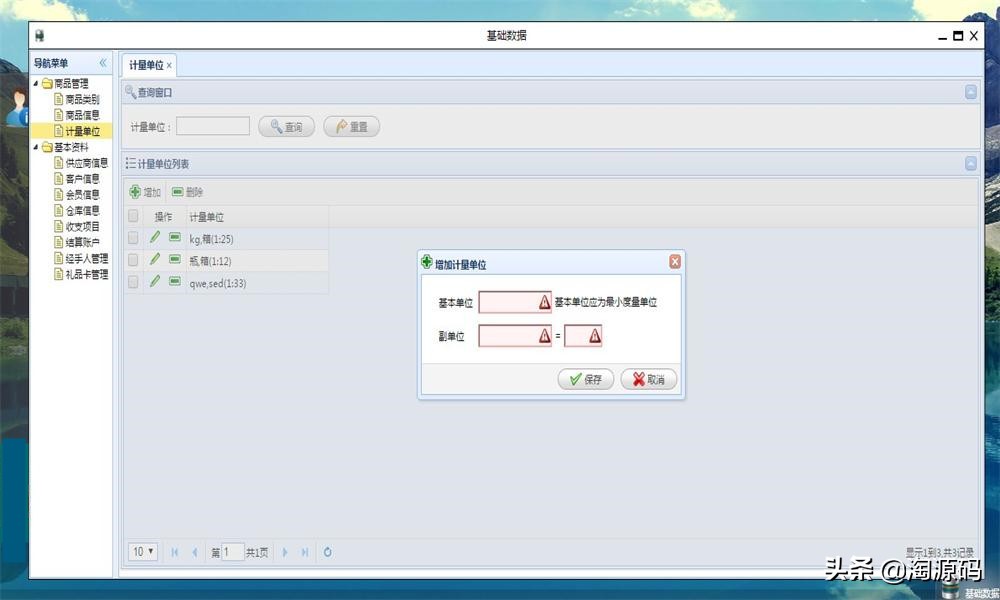Check the row checkbox for qwe,sed(1:33)

[x=132, y=283]
